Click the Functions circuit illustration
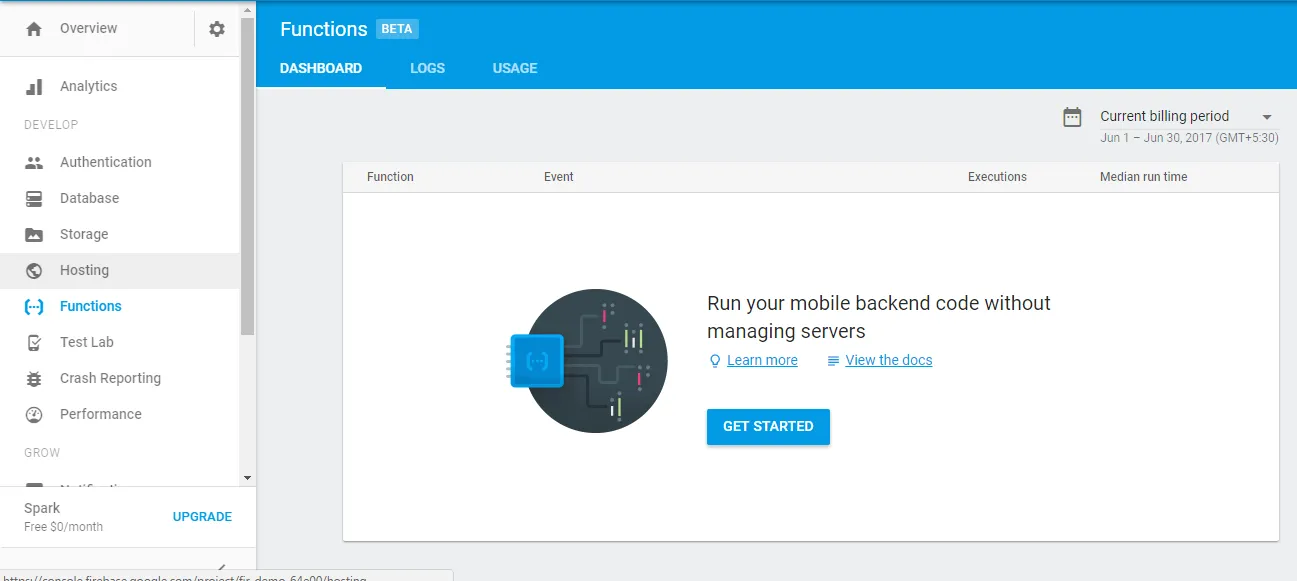 tap(588, 361)
